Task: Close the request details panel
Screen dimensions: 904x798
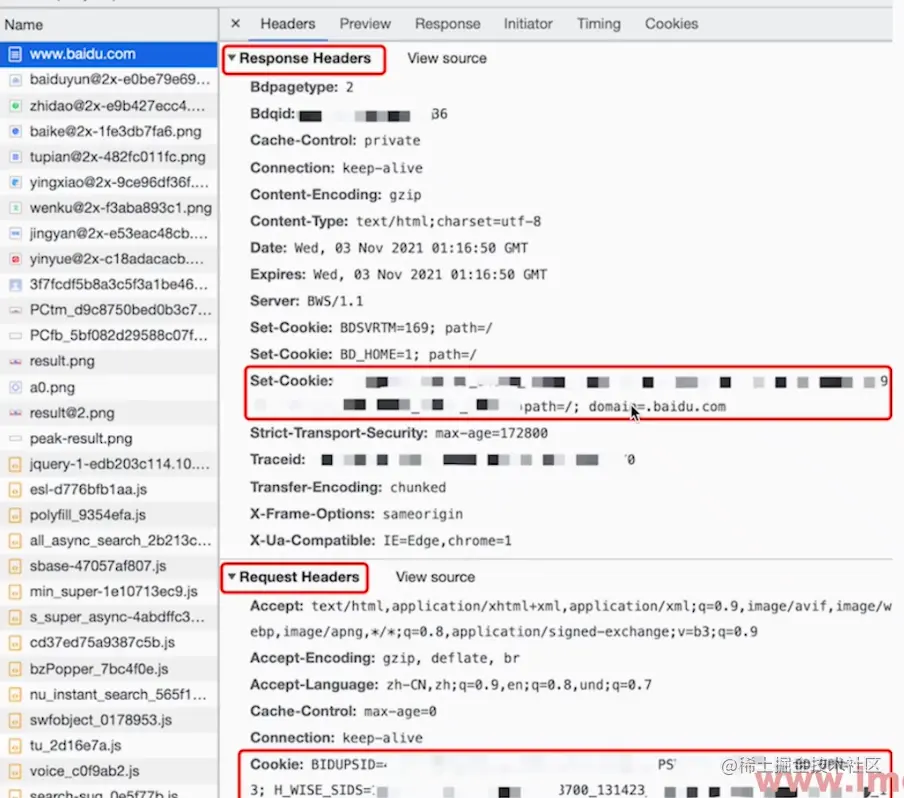Action: click(x=235, y=24)
